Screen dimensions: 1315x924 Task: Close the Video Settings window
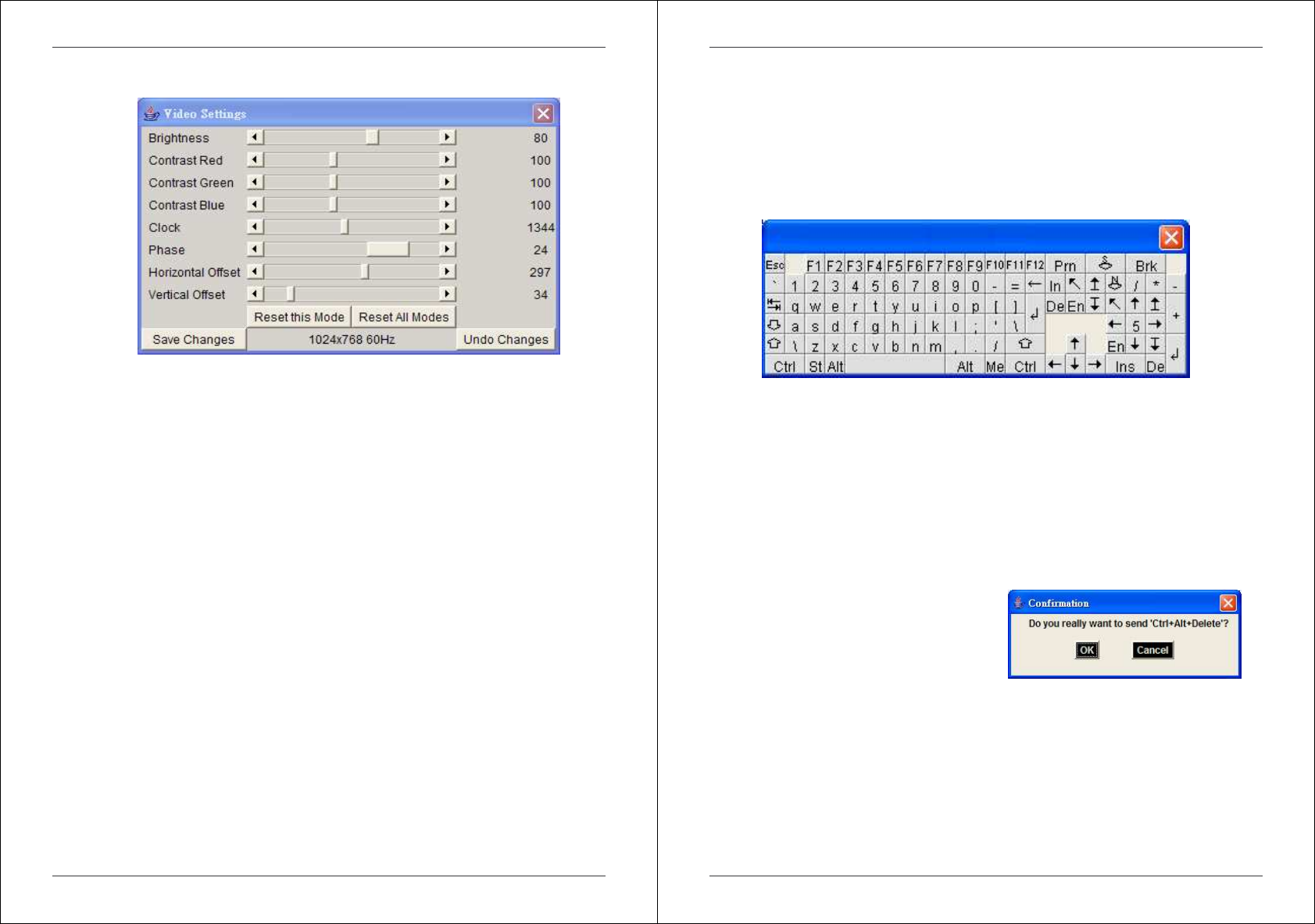(x=543, y=113)
